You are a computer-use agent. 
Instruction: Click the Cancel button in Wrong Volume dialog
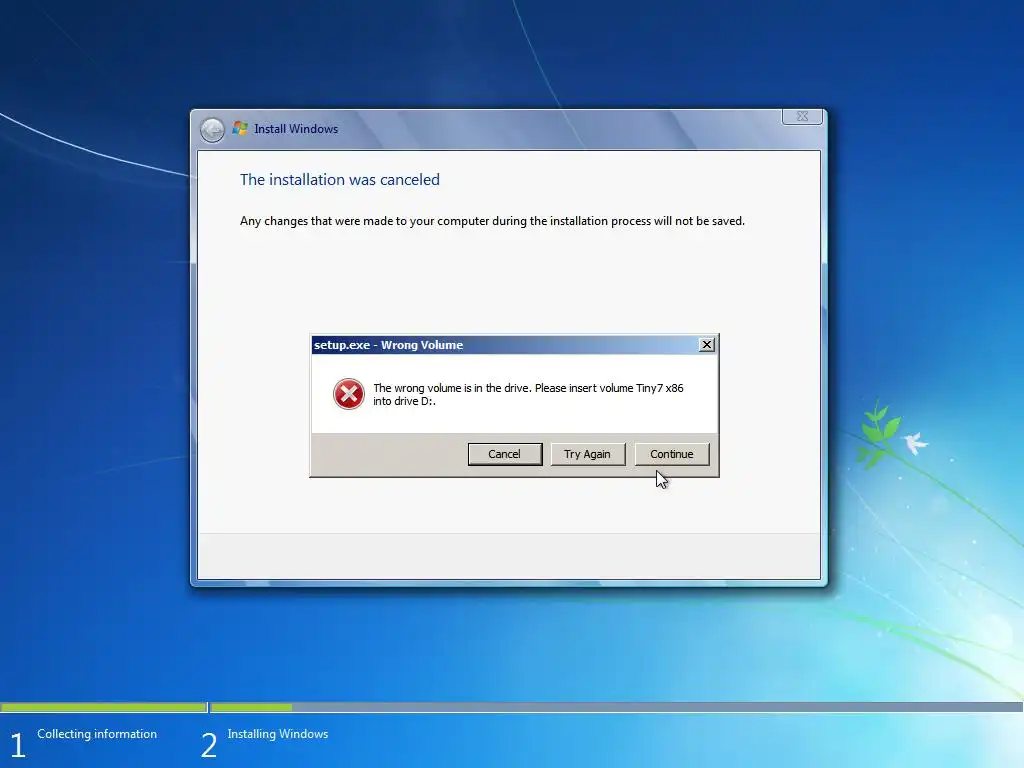coord(505,454)
